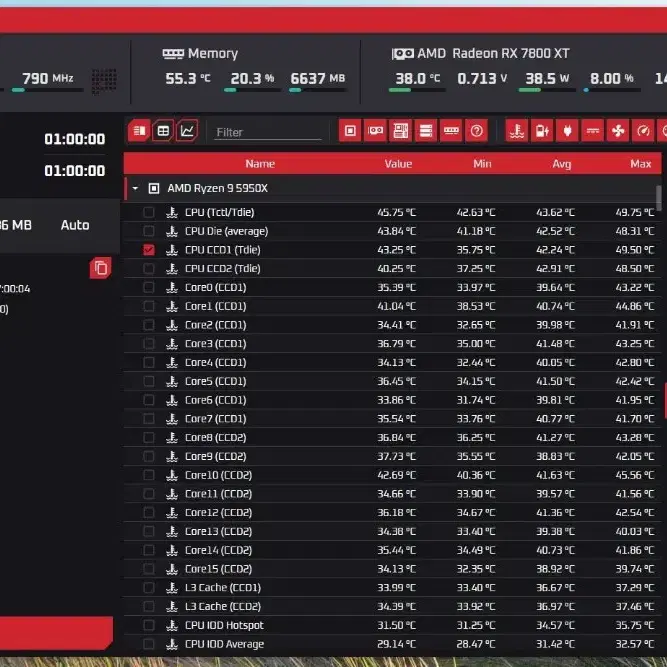Sort by the Max column header
The width and height of the screenshot is (667, 667).
(641, 164)
